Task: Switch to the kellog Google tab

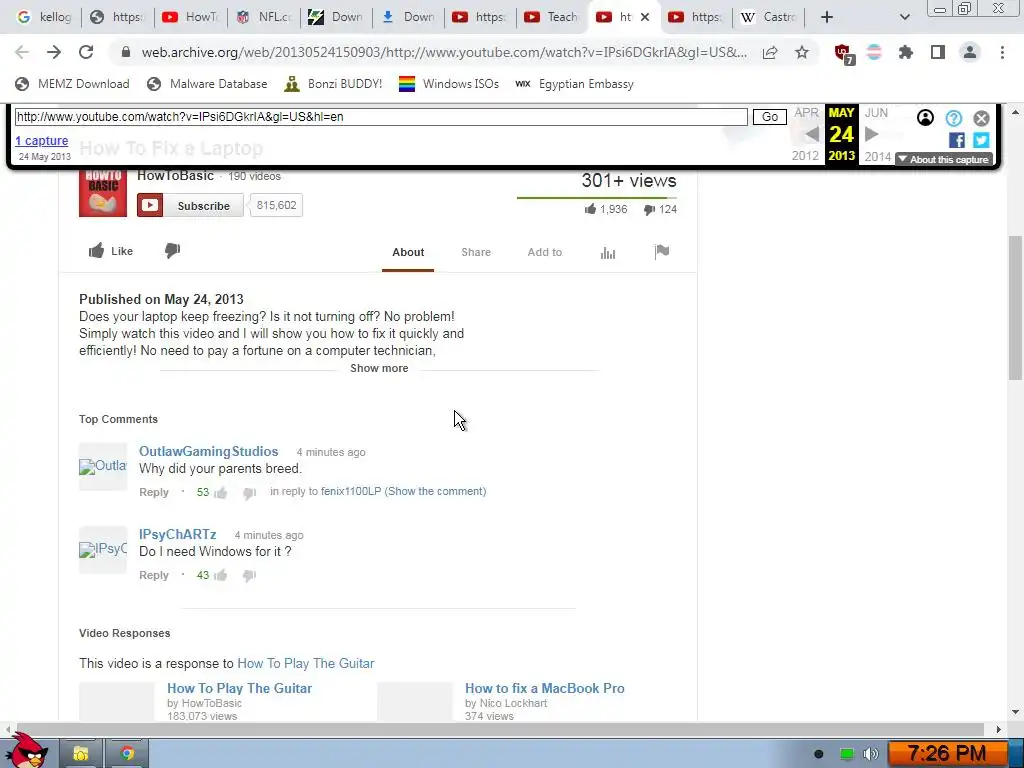Action: coord(44,17)
